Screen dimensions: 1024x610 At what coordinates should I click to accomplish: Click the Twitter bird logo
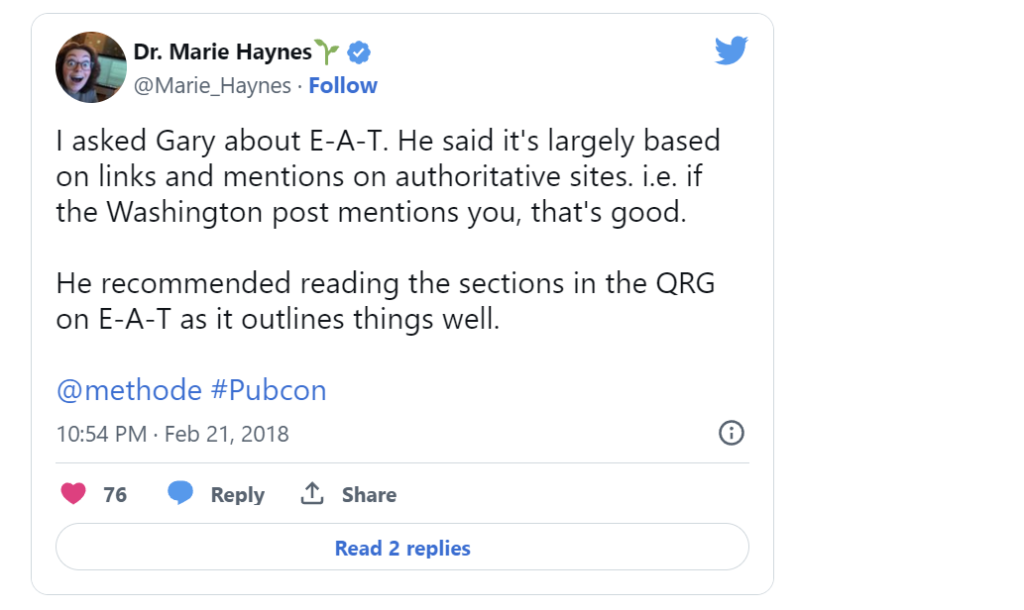pos(731,51)
